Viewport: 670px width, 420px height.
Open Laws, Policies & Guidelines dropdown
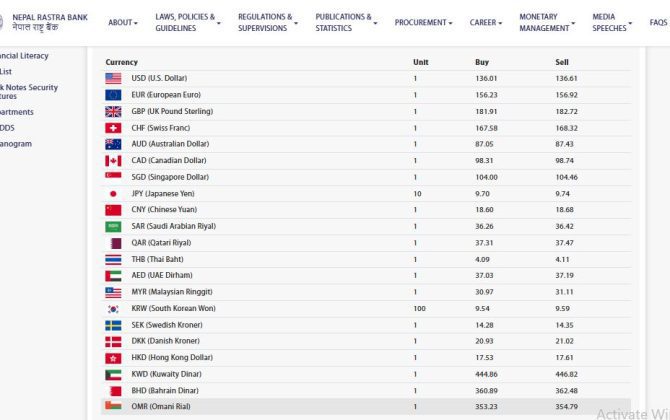pyautogui.click(x=188, y=22)
